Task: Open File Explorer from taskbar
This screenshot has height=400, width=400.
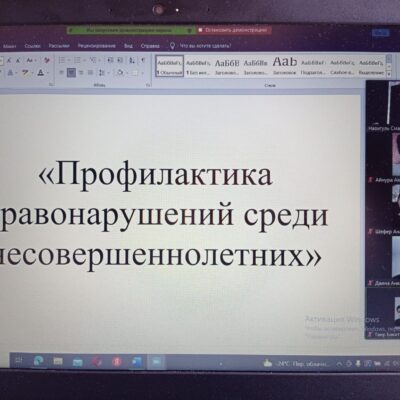Action: (x=58, y=361)
